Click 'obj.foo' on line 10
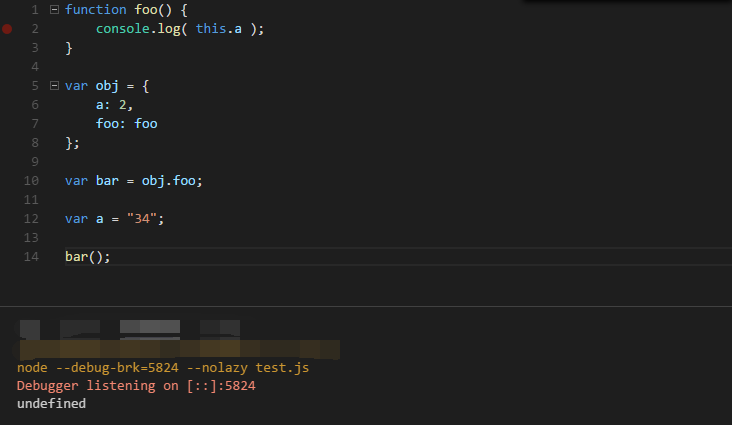733x425 pixels. pyautogui.click(x=169, y=181)
